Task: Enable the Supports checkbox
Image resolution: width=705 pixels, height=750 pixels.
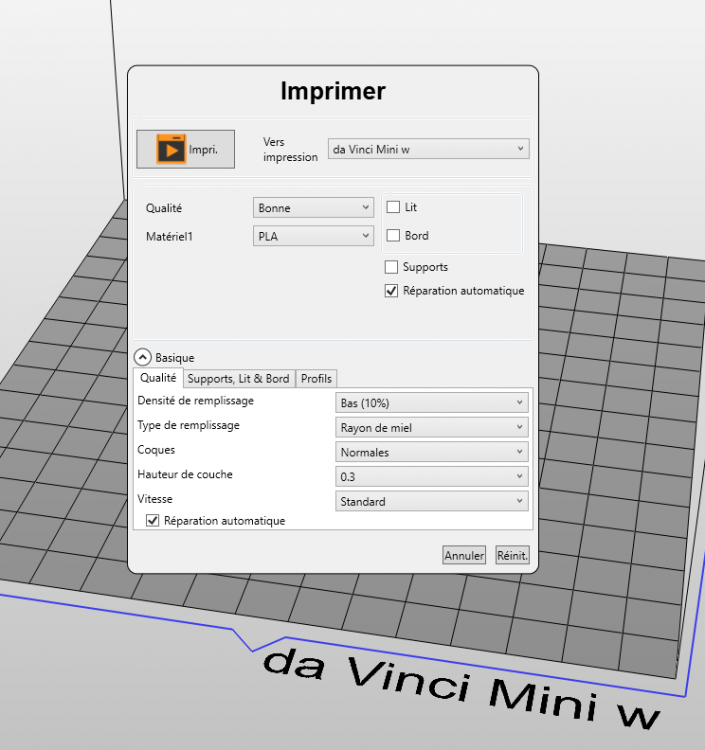Action: [x=391, y=267]
